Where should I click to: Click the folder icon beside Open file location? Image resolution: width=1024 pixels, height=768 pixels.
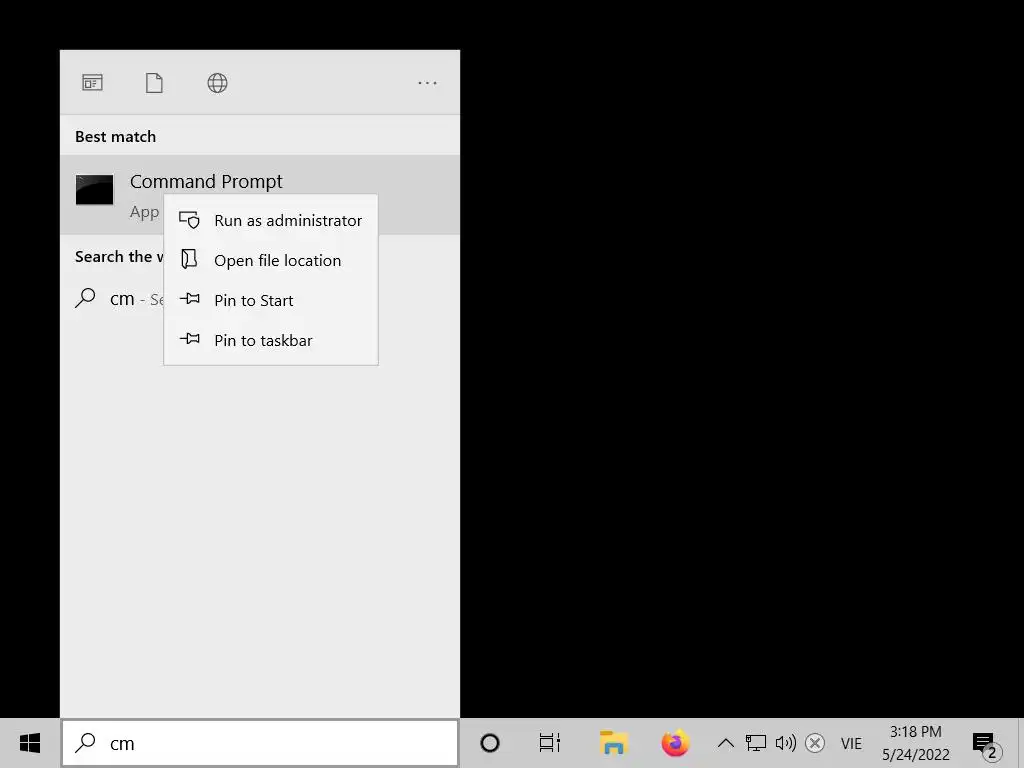click(x=189, y=259)
